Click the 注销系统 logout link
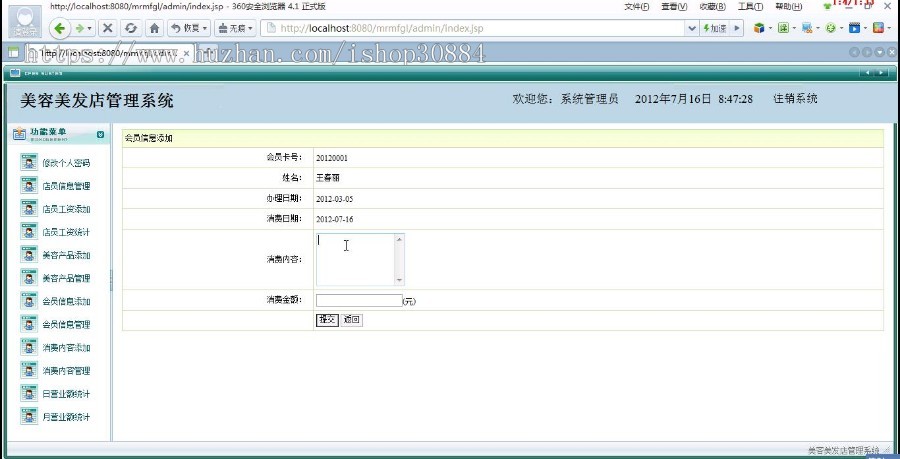This screenshot has width=900, height=459. point(795,99)
